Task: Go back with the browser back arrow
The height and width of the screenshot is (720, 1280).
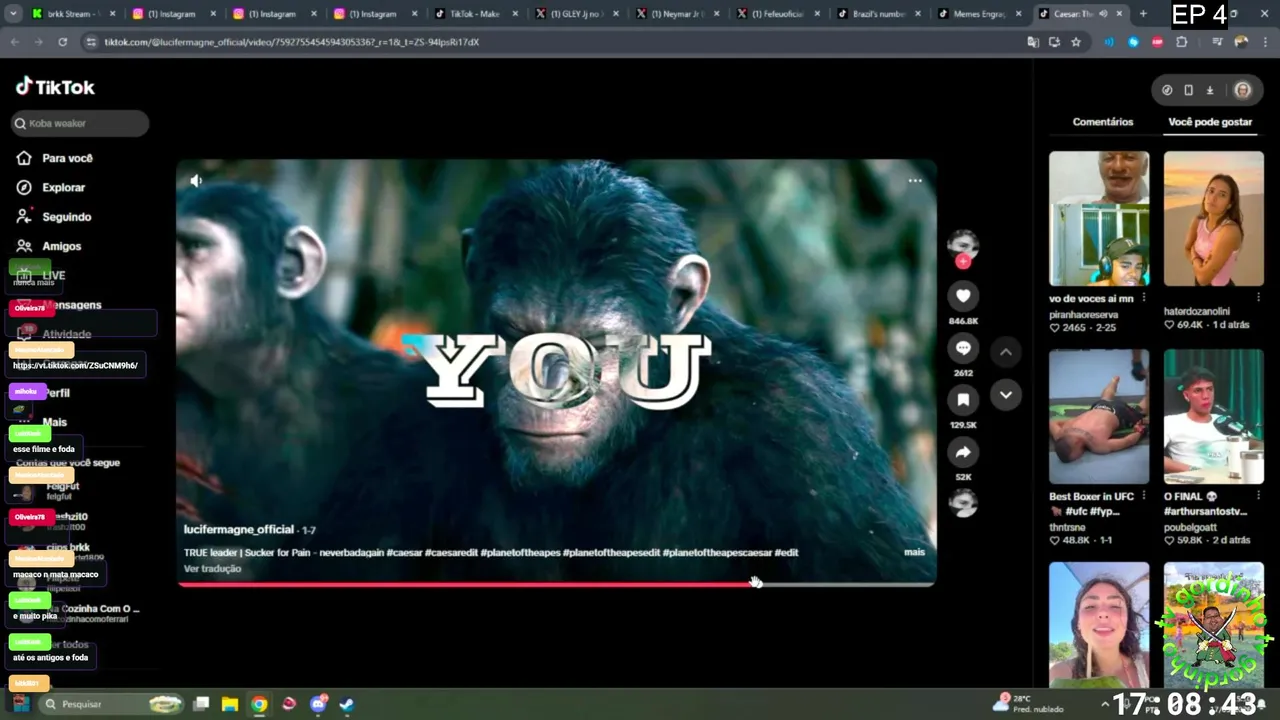Action: [x=15, y=42]
